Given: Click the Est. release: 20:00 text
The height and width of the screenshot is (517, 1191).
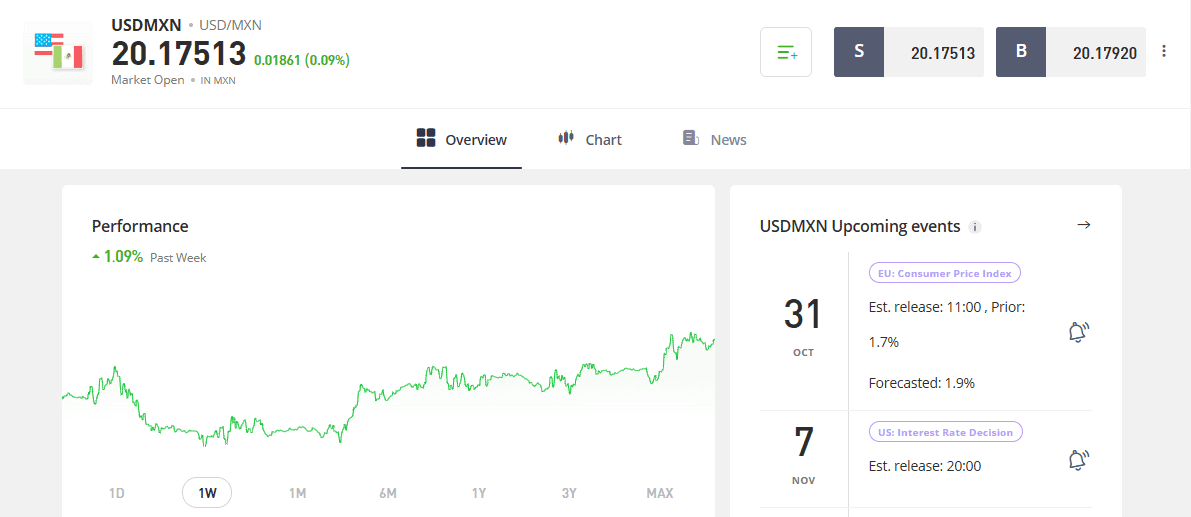Looking at the screenshot, I should click(x=924, y=466).
